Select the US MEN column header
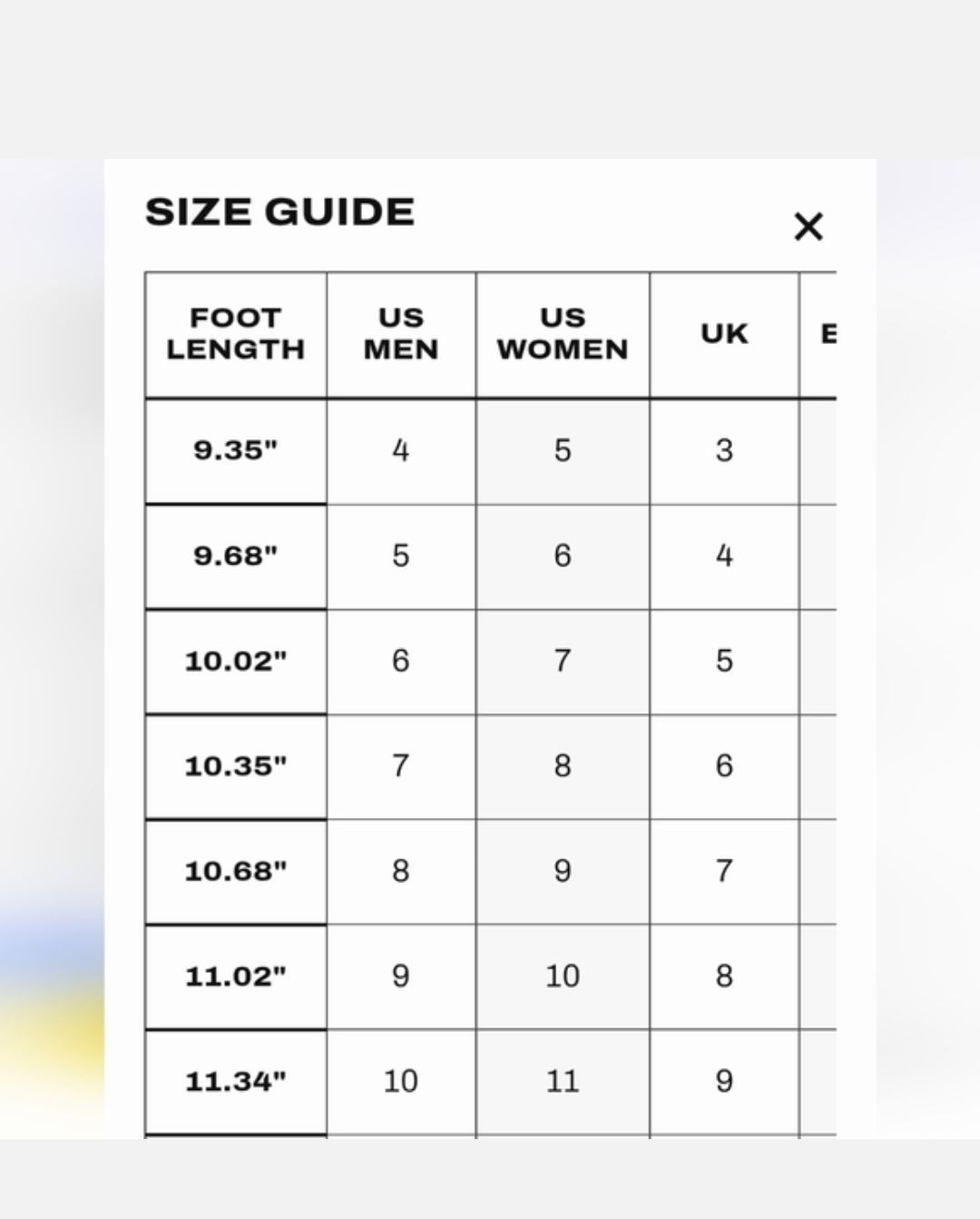Viewport: 980px width, 1219px height. click(x=401, y=334)
